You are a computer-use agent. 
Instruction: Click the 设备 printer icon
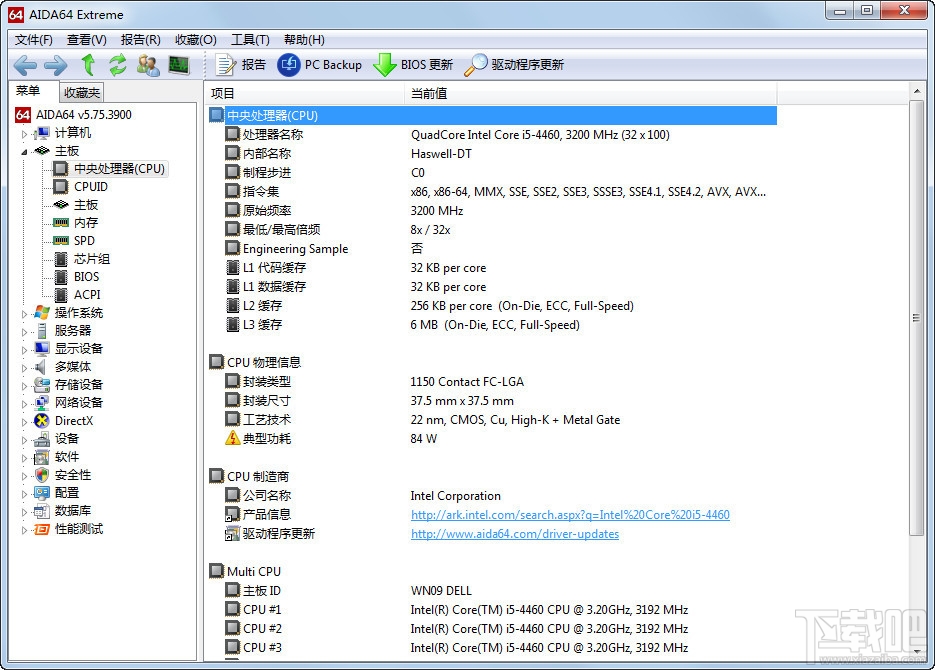coord(42,439)
